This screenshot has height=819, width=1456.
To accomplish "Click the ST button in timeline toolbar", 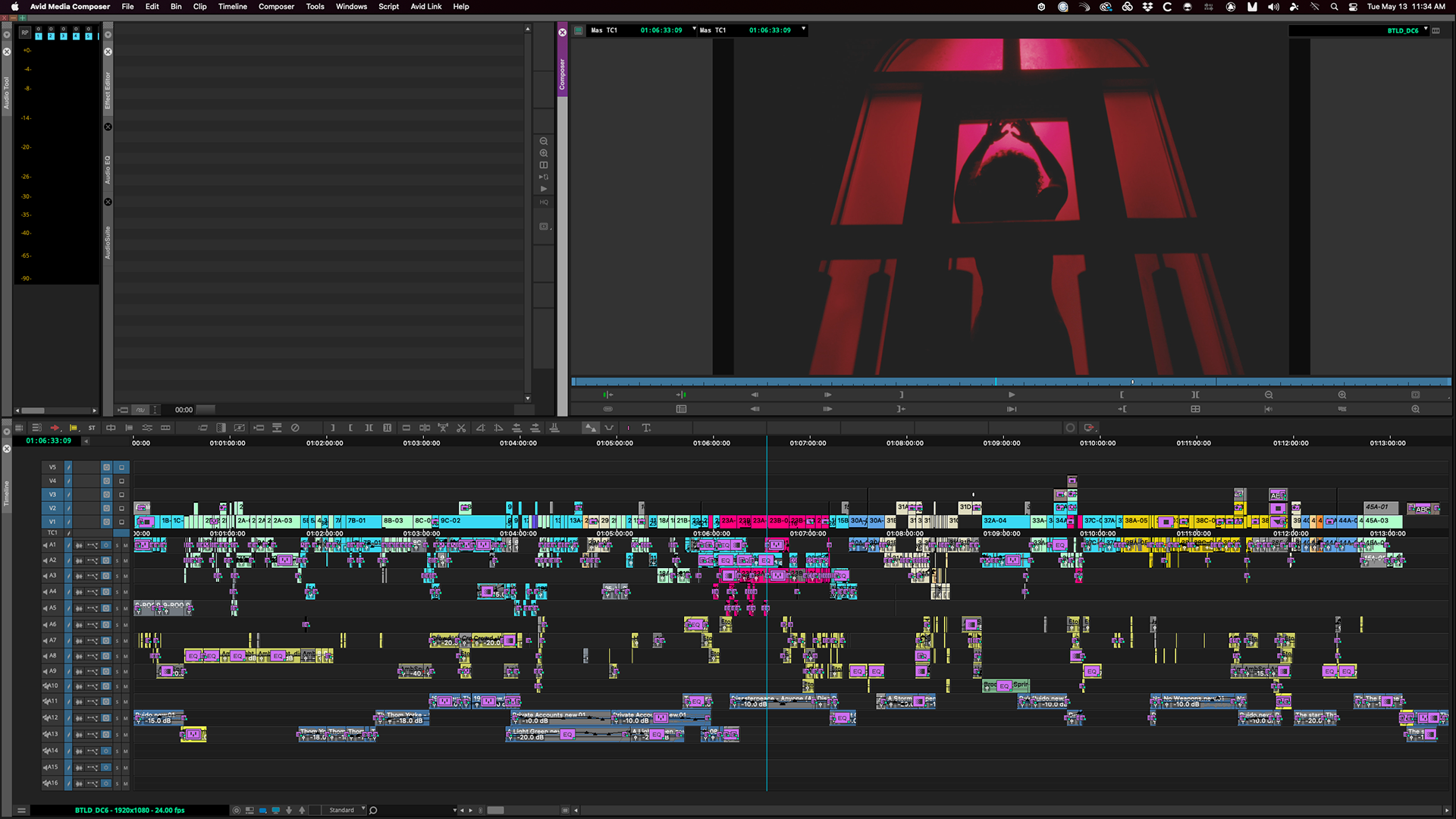I will tap(92, 428).
